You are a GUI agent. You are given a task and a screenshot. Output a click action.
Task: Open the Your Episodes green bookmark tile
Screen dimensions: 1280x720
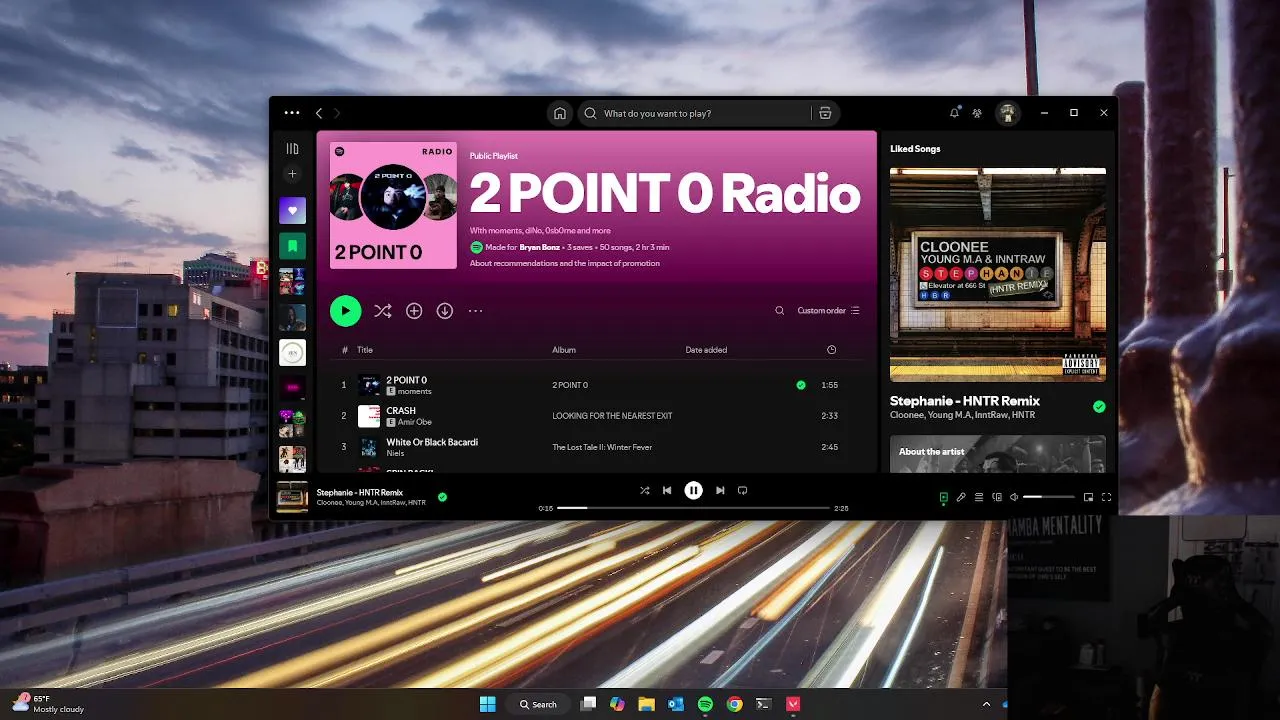coord(292,245)
